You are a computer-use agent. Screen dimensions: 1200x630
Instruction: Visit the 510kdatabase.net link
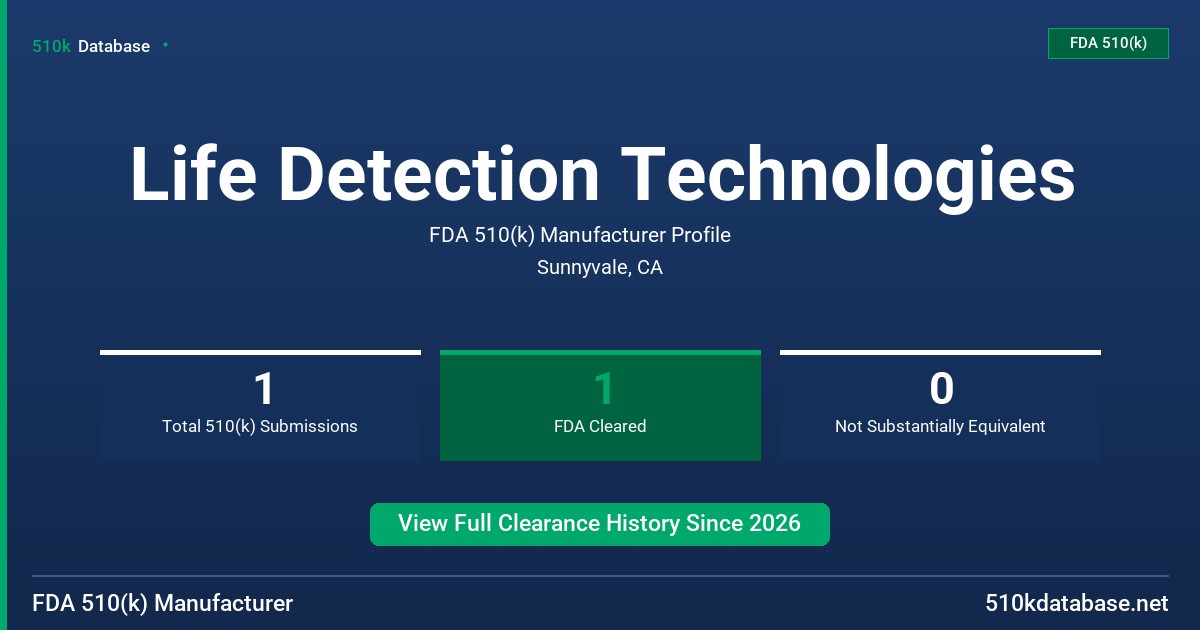[x=1077, y=603]
